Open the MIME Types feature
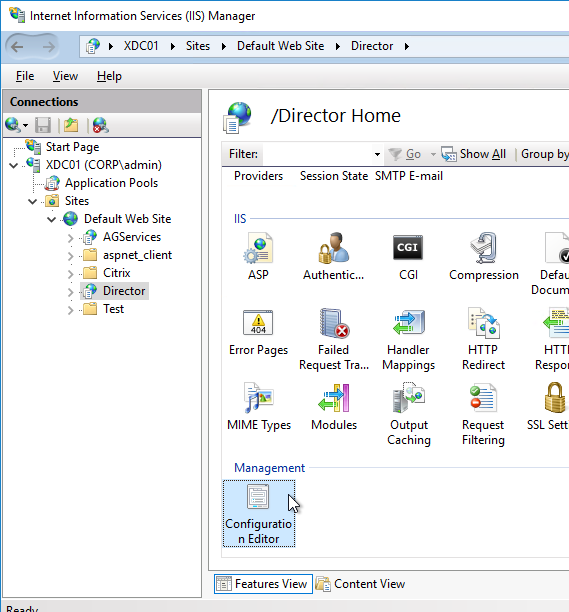 pyautogui.click(x=259, y=406)
